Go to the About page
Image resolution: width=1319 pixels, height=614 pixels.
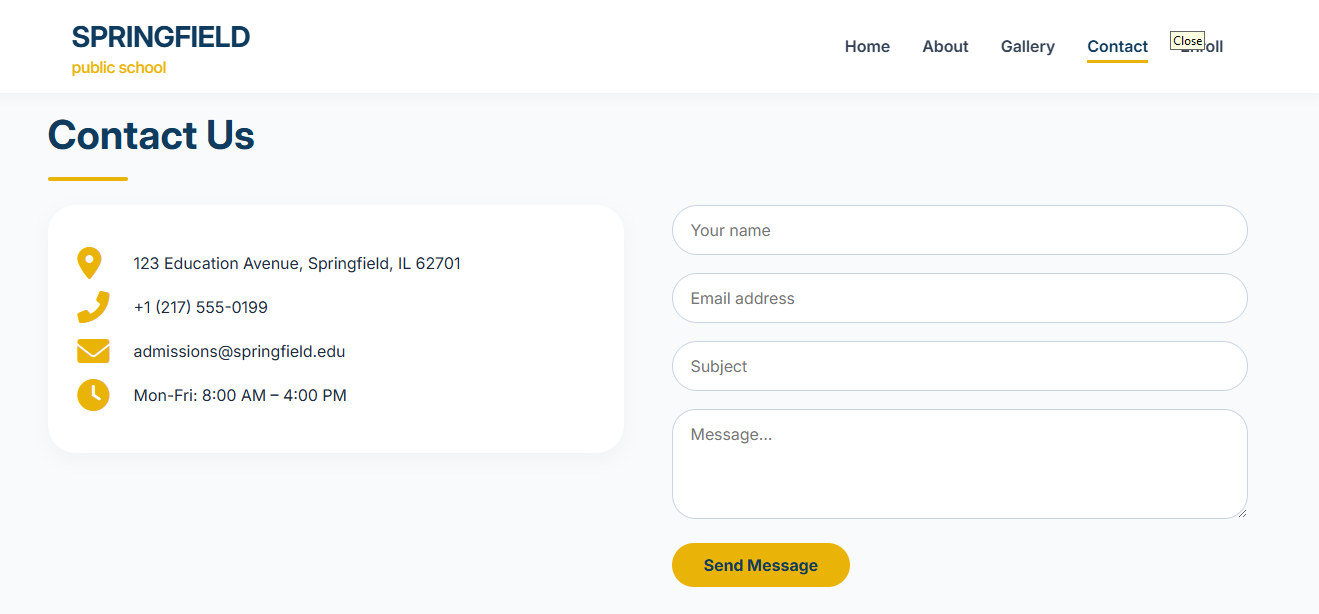(x=945, y=47)
